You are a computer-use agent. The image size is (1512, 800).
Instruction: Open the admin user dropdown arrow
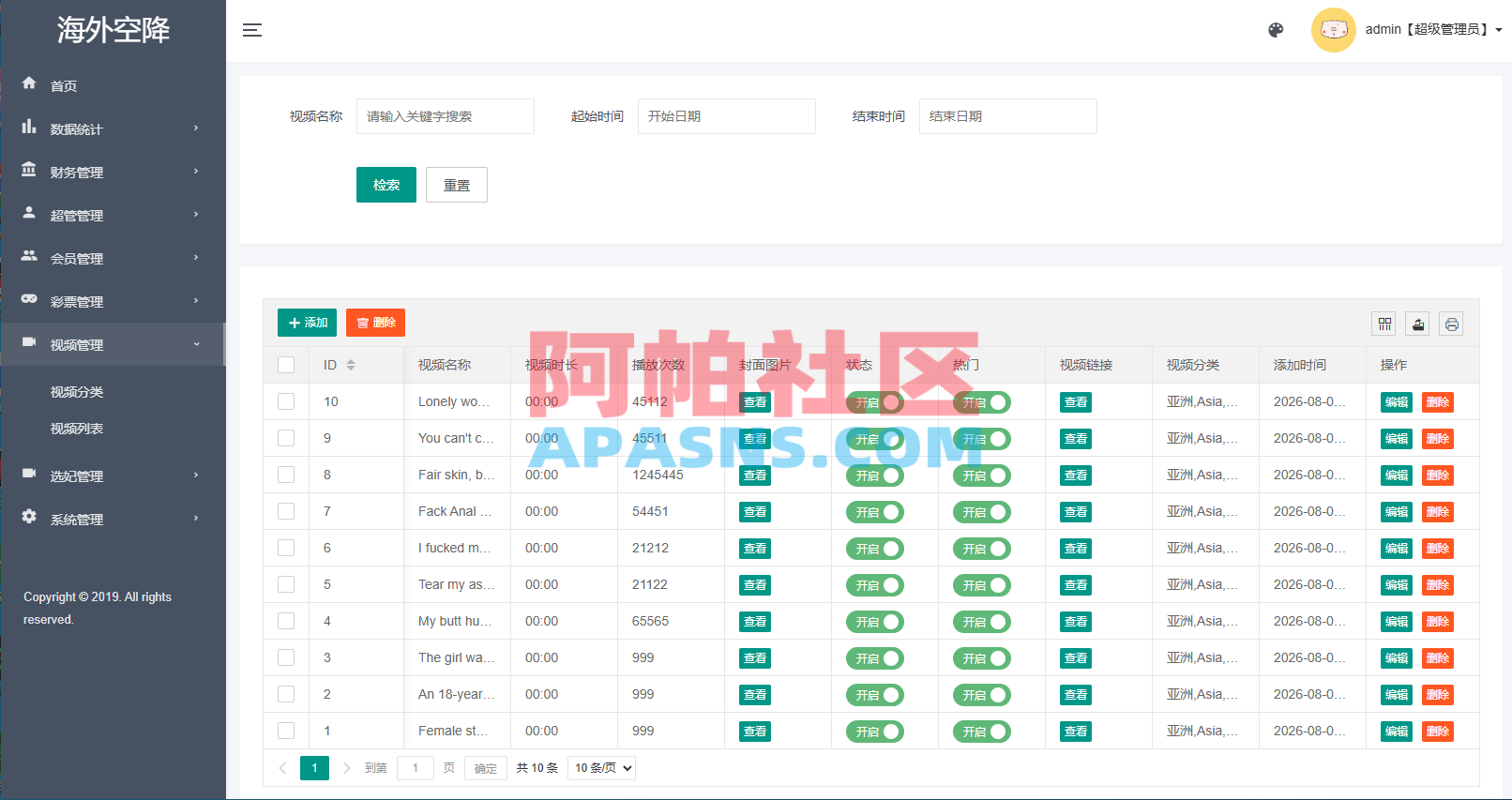coord(1499,30)
